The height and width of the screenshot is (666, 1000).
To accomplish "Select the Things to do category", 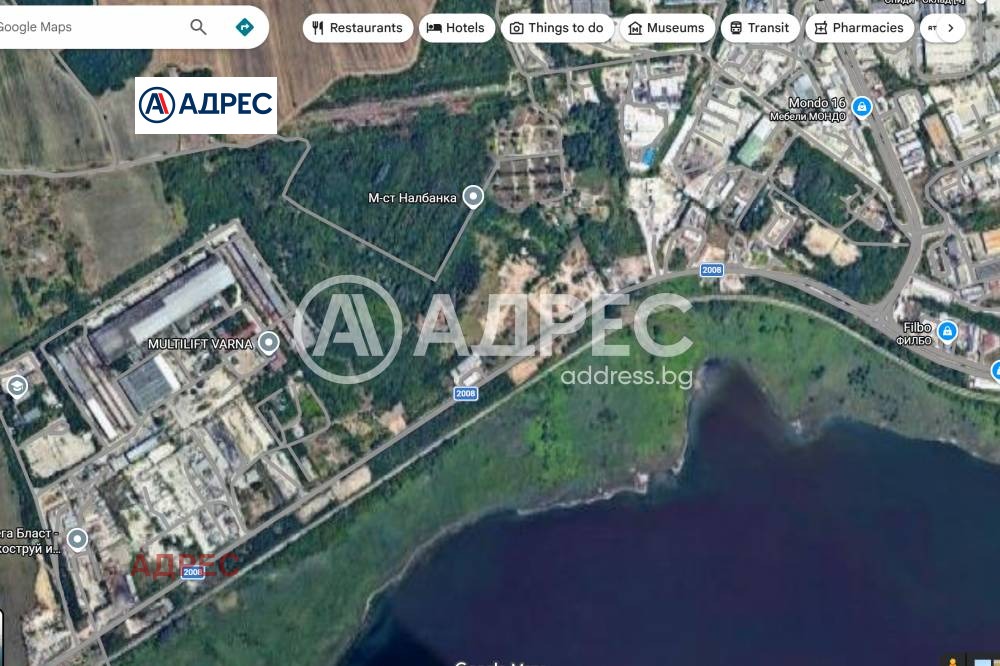I will (557, 27).
